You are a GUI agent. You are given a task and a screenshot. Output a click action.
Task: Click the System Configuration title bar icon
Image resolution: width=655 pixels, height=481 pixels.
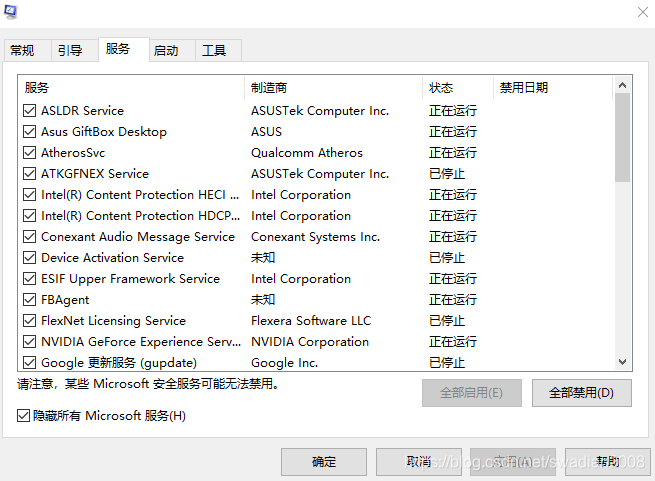10,12
